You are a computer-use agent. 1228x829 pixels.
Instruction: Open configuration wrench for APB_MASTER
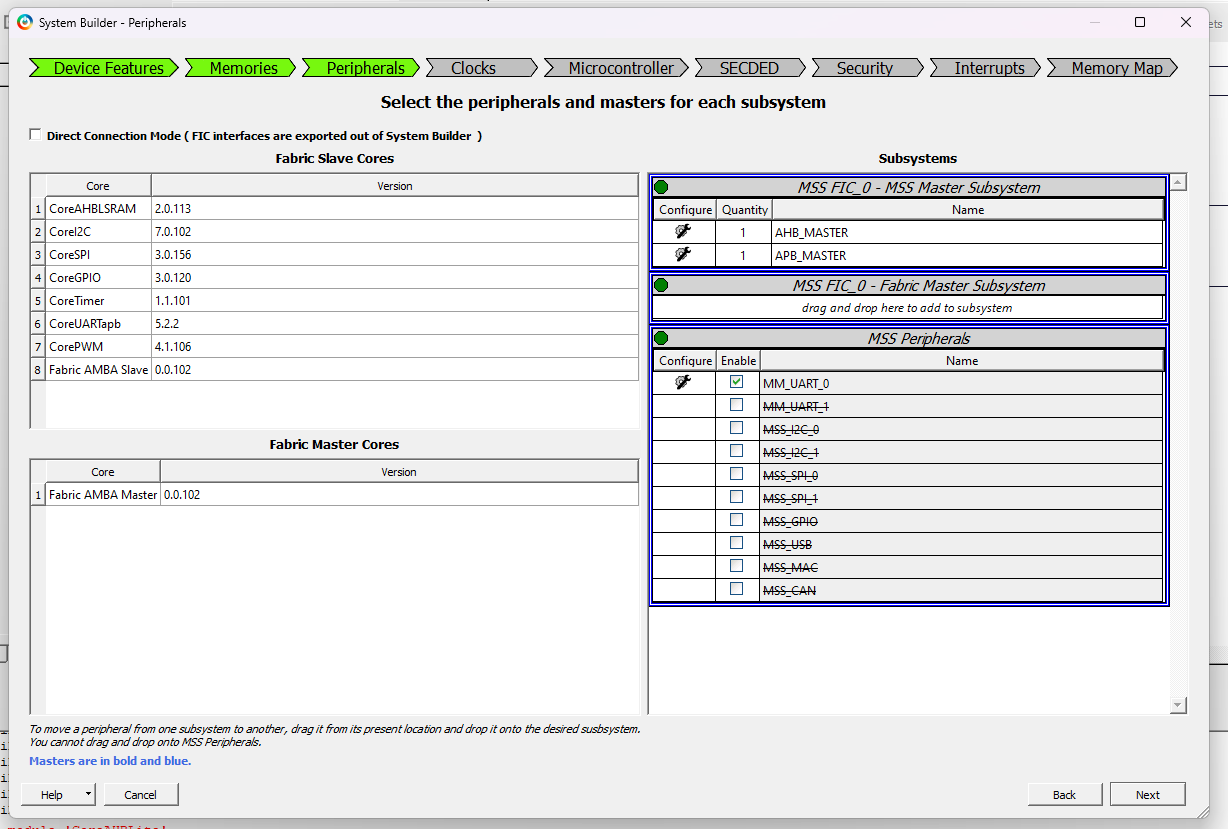pyautogui.click(x=685, y=255)
